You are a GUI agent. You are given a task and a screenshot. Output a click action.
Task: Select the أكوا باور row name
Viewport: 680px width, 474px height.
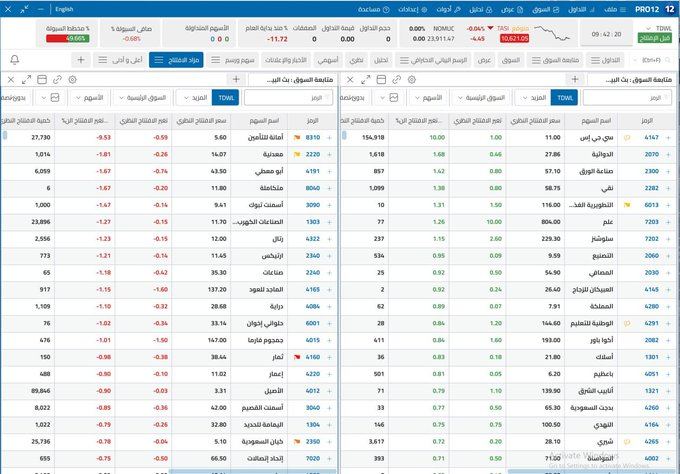602,340
